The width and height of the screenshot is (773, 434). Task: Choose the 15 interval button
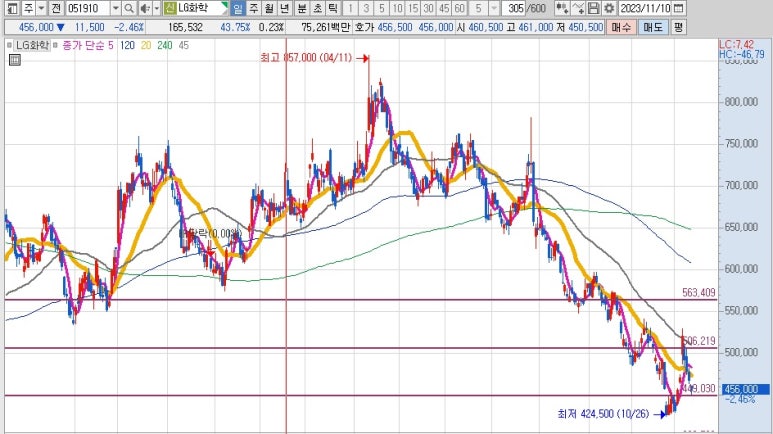(413, 8)
